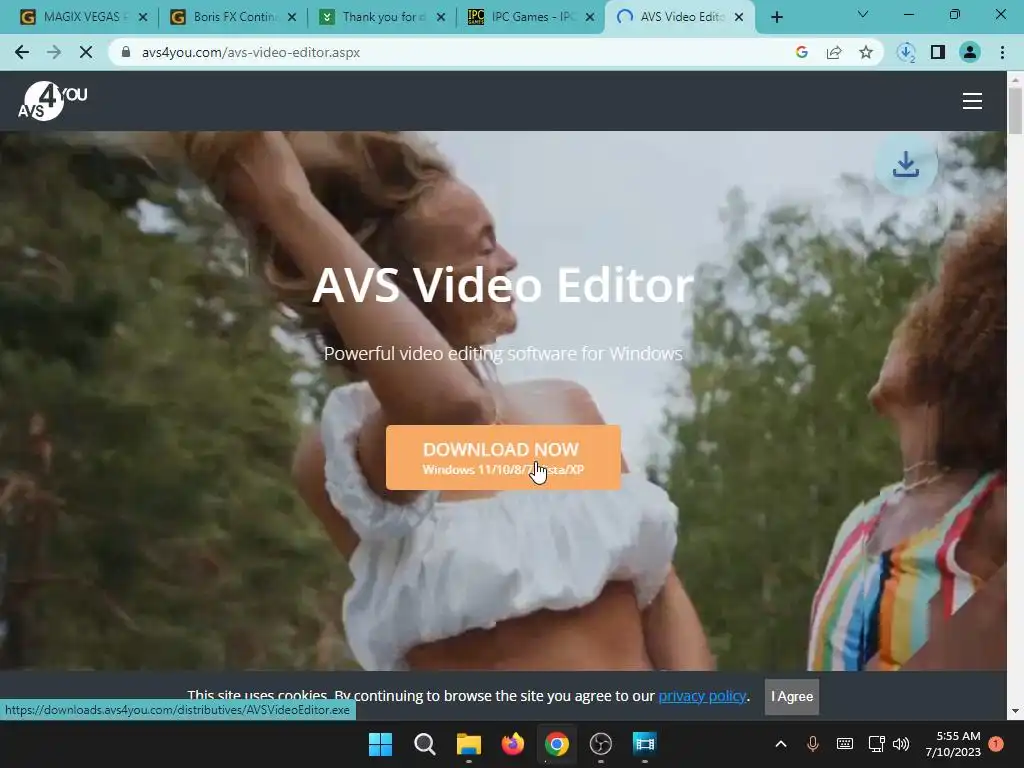Click the AVS4YOU logo
Screen dimensions: 1024x768
coord(52,101)
